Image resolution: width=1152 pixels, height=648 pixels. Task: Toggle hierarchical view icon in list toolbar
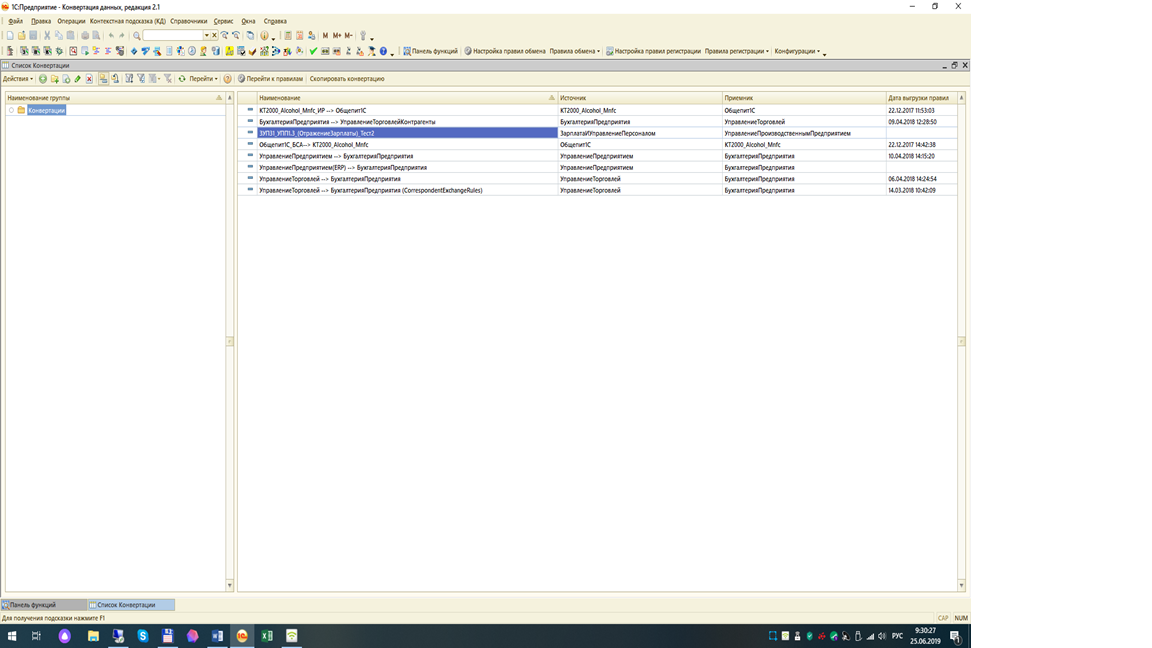[x=103, y=79]
